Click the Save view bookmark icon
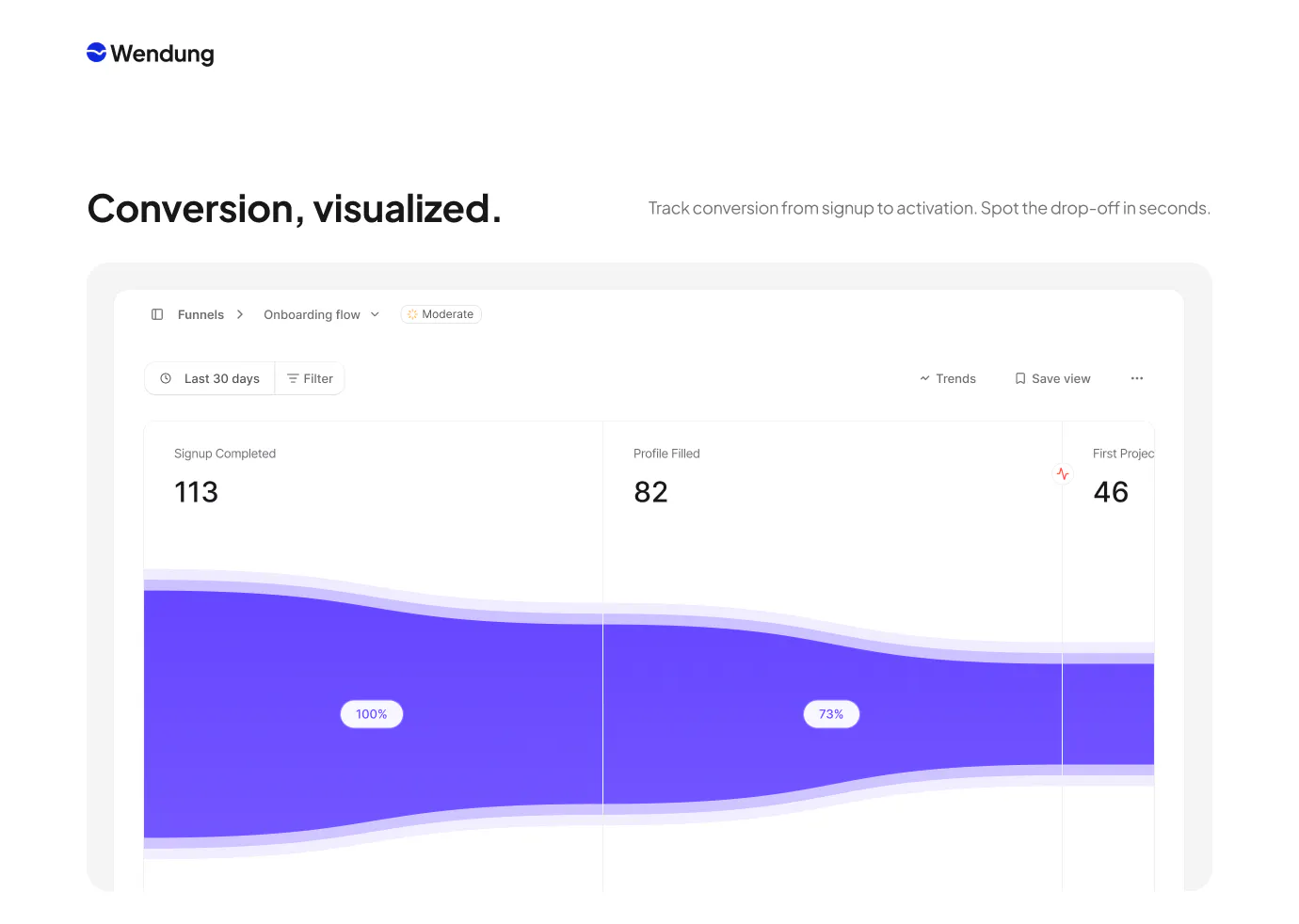Screen dimensions: 1299x924 coord(1020,378)
